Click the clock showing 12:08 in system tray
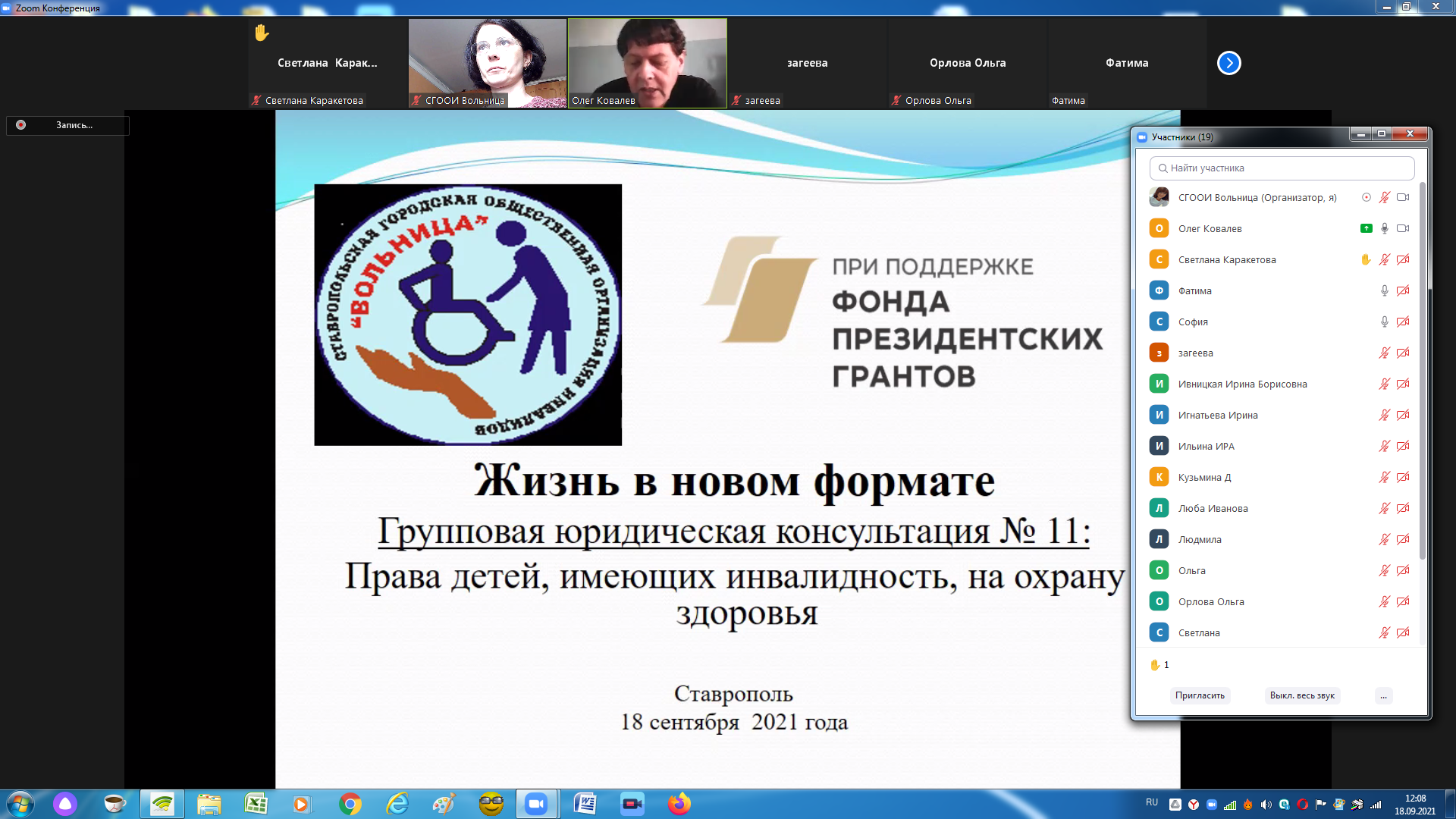The height and width of the screenshot is (819, 1456). click(x=1415, y=799)
